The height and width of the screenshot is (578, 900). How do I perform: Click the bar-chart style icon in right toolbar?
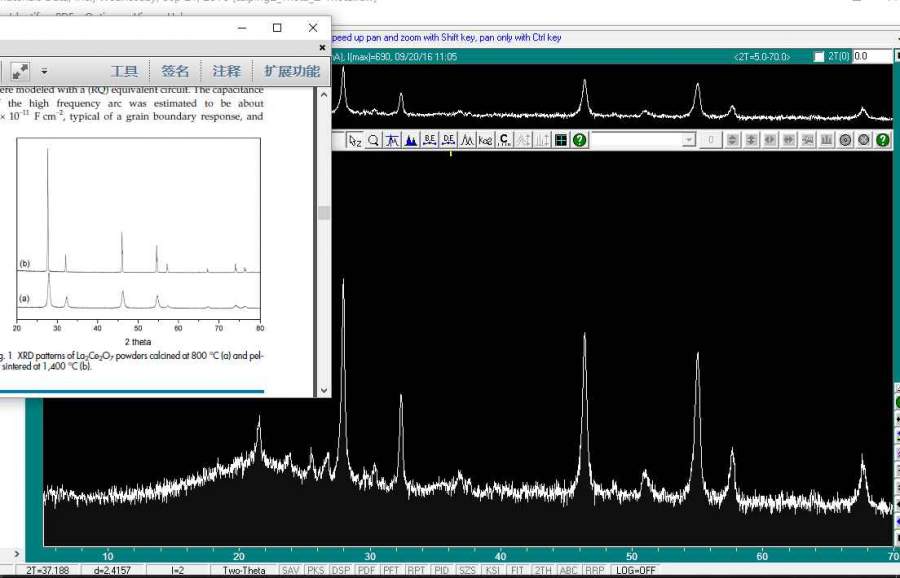tap(827, 139)
